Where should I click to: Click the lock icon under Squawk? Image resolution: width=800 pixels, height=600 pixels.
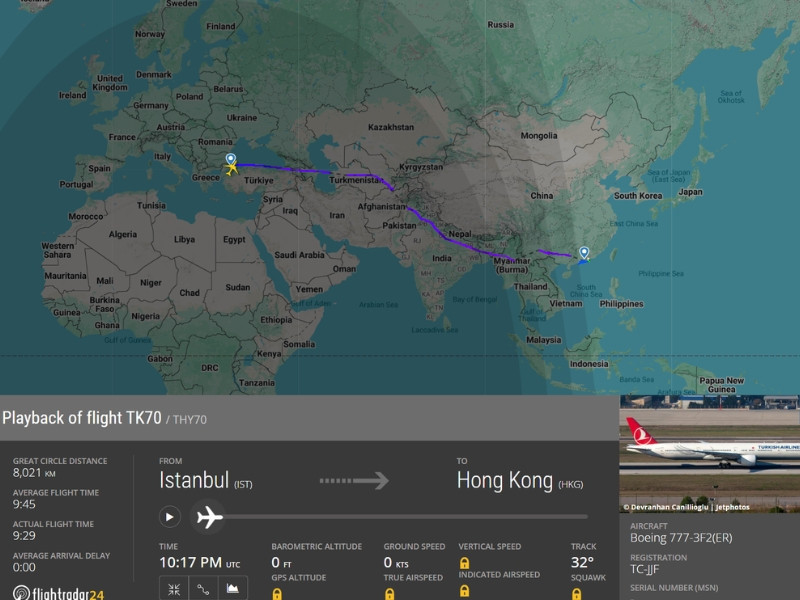576,593
